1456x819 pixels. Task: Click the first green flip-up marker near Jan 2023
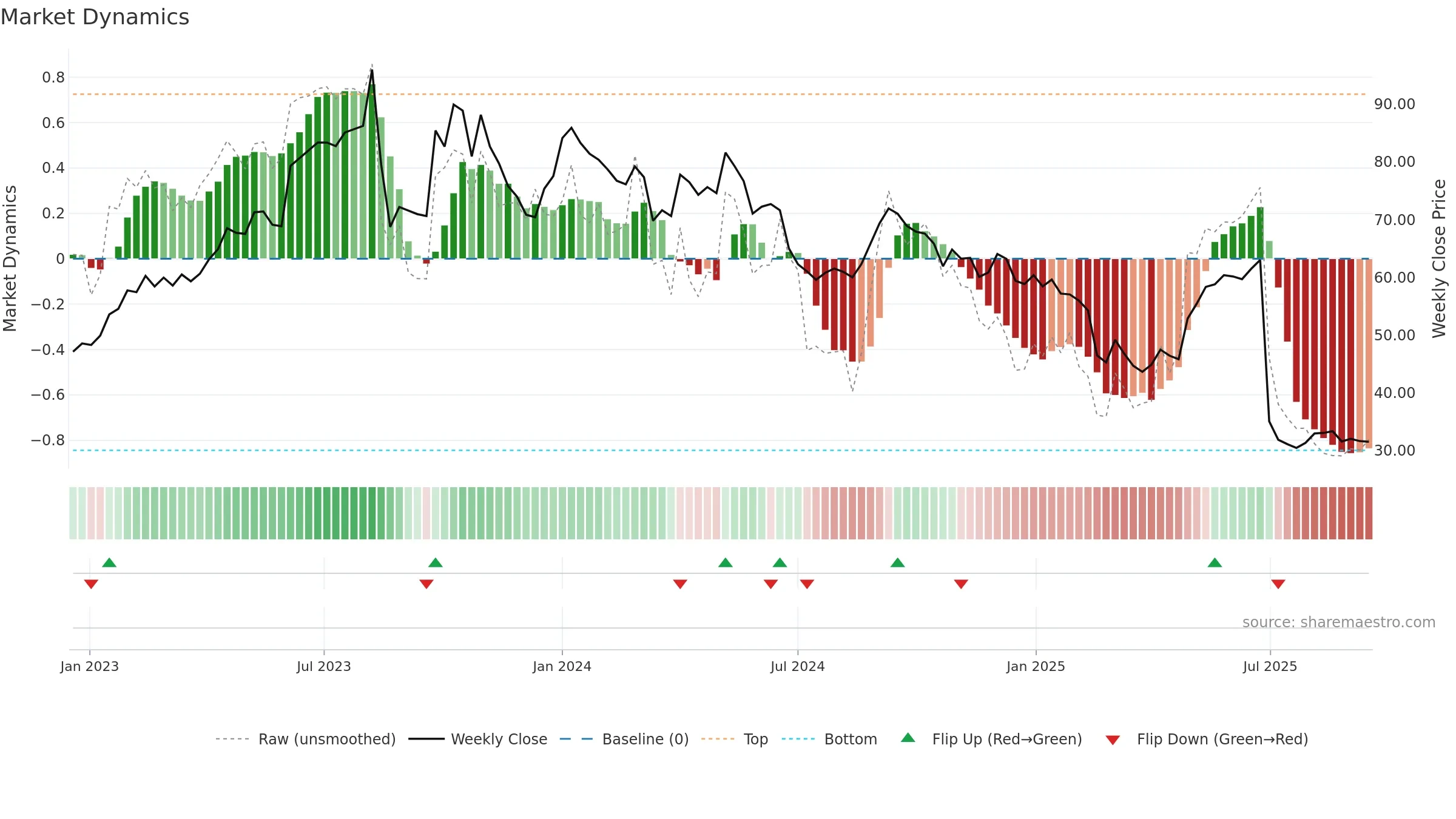(x=109, y=562)
